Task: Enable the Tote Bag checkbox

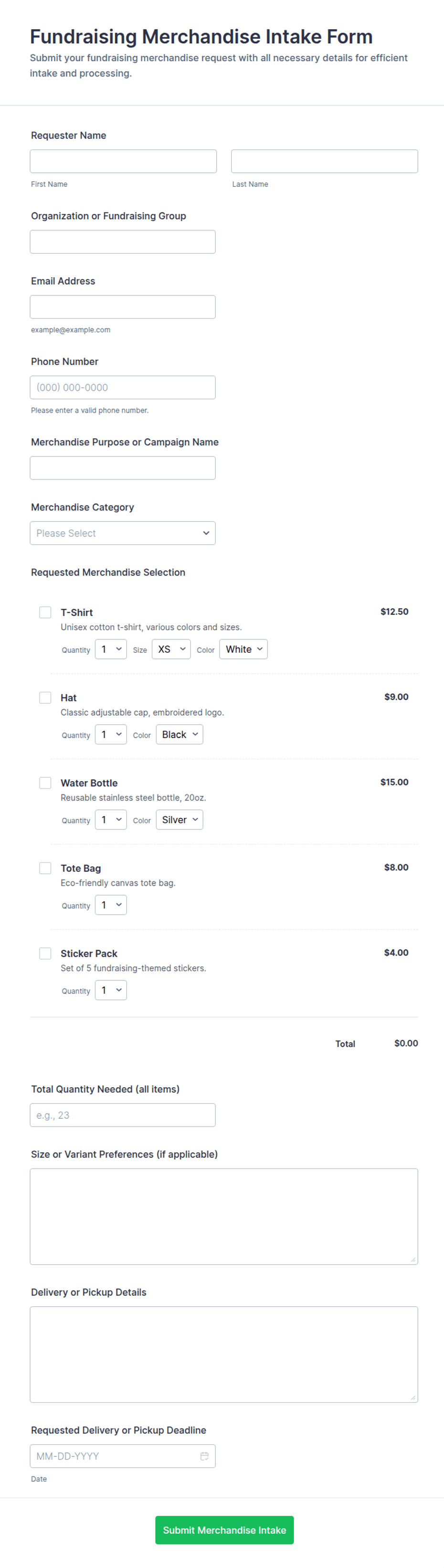Action: 45,868
